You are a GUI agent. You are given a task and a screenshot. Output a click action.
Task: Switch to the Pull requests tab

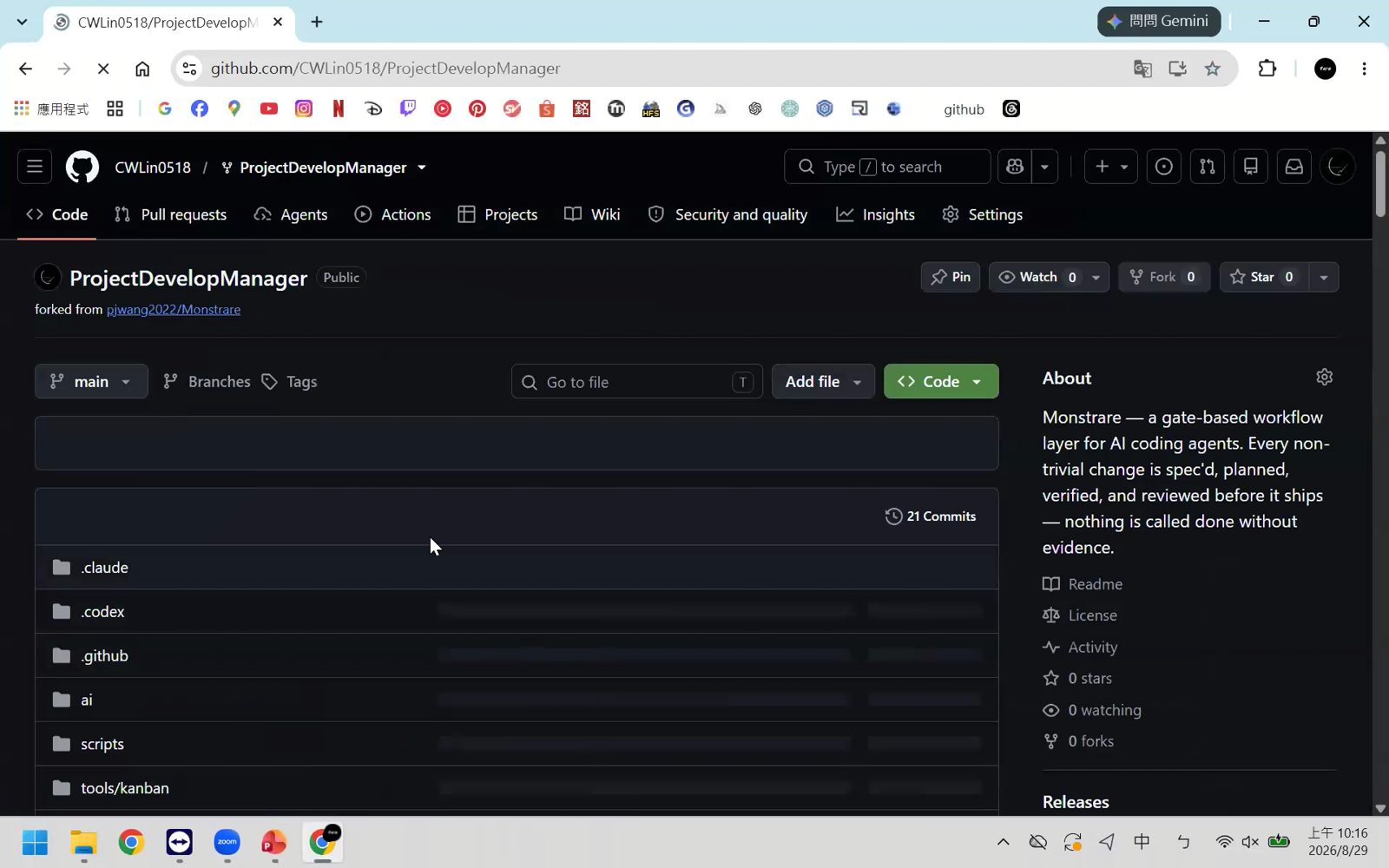(171, 214)
